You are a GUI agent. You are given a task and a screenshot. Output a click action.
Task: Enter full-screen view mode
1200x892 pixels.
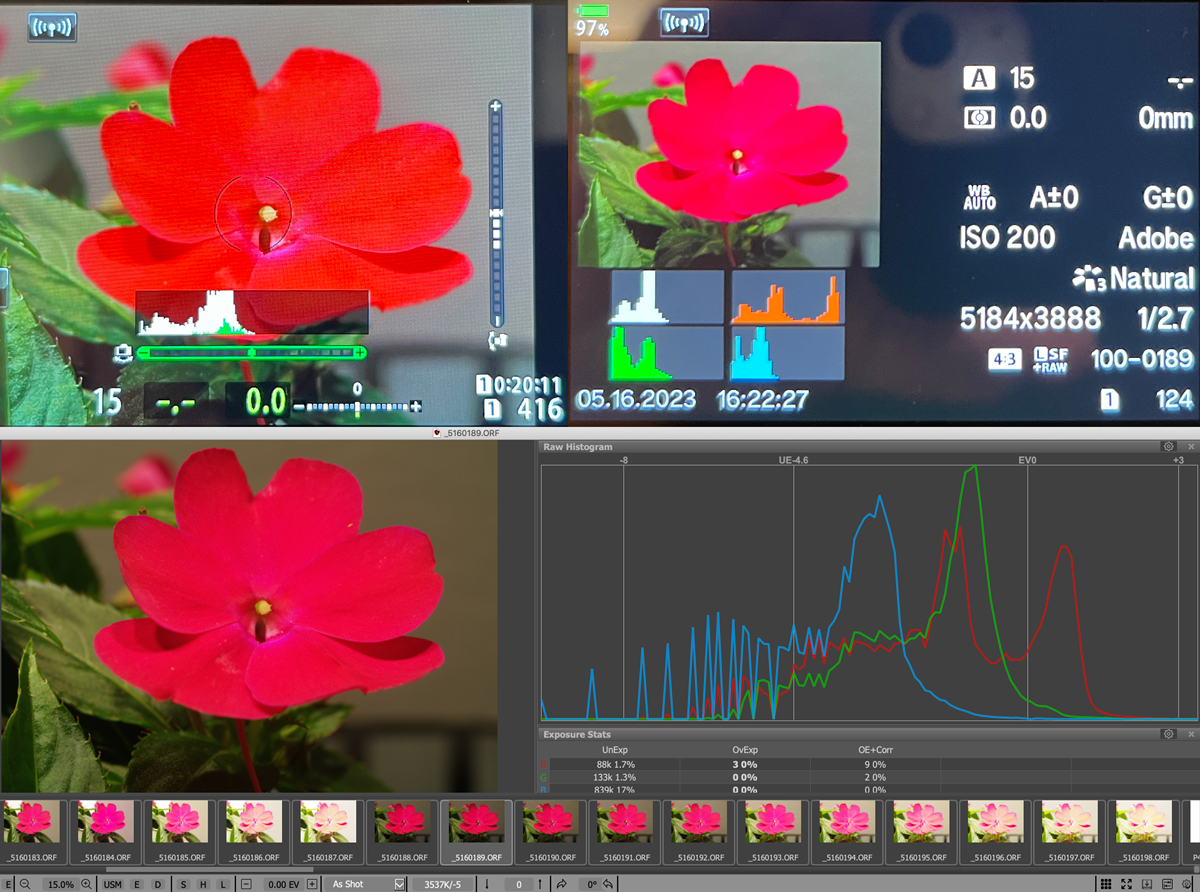pos(1127,884)
